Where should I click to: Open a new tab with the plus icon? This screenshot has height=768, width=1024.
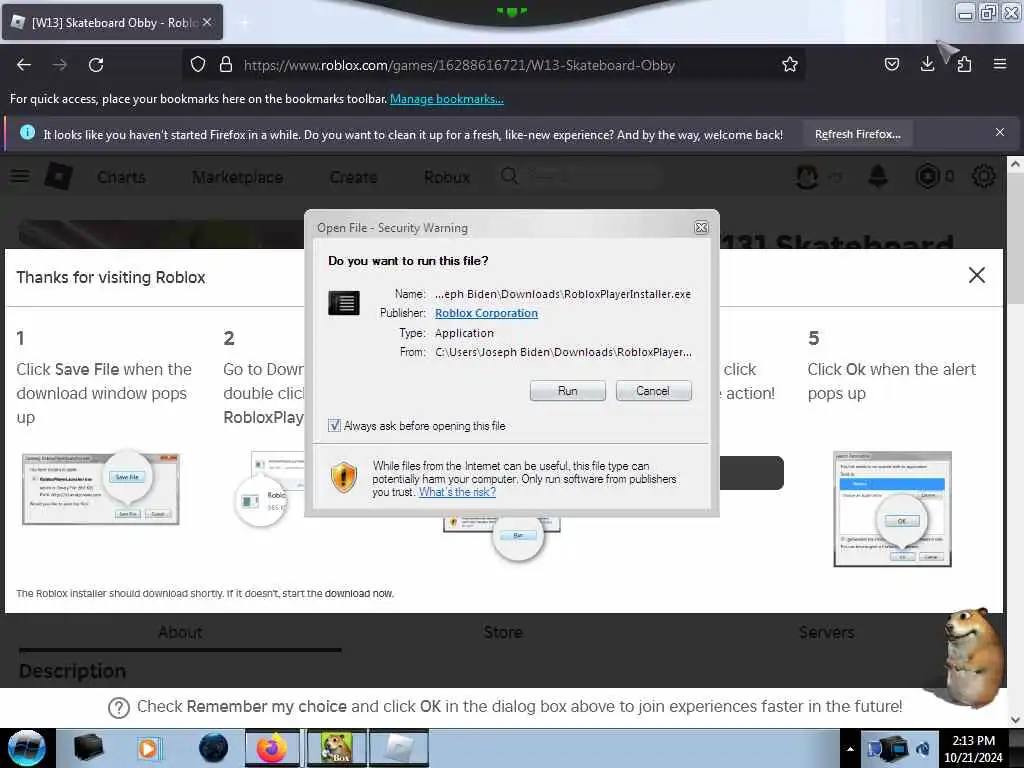[x=244, y=23]
